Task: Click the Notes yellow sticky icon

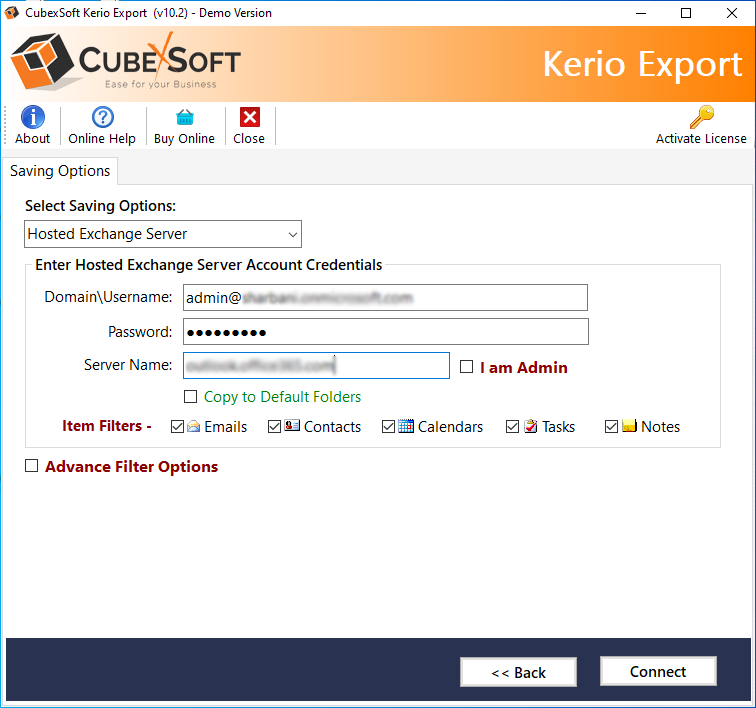Action: [x=629, y=426]
